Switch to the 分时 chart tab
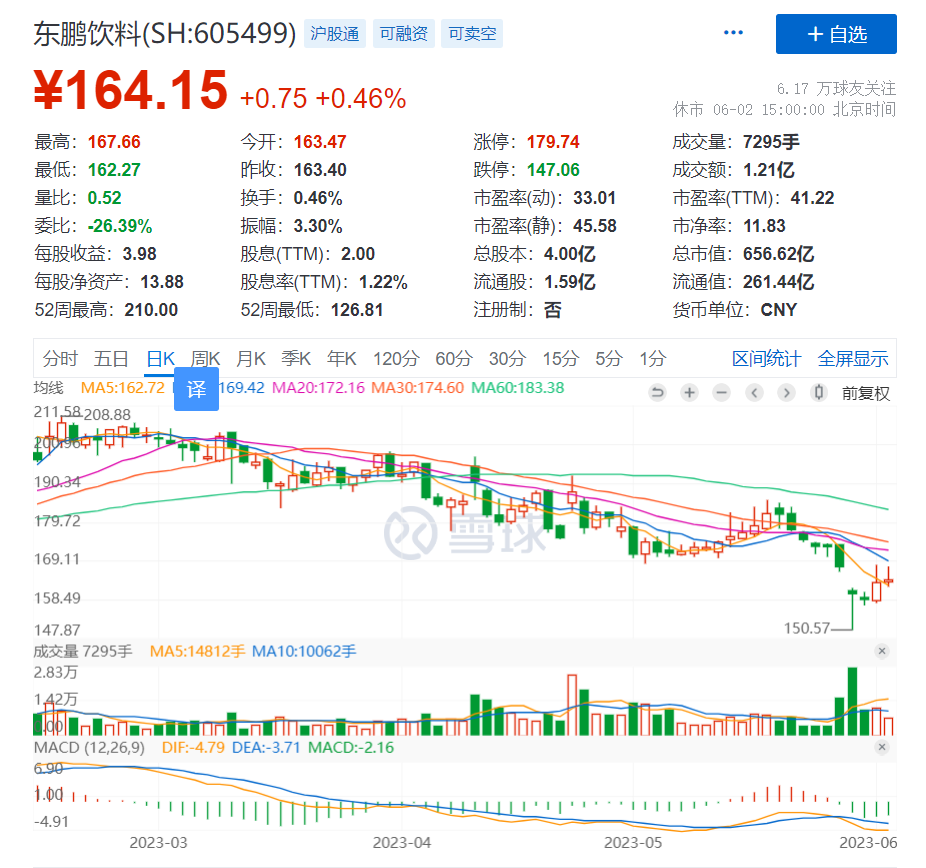Image resolution: width=926 pixels, height=868 pixels. [60, 358]
